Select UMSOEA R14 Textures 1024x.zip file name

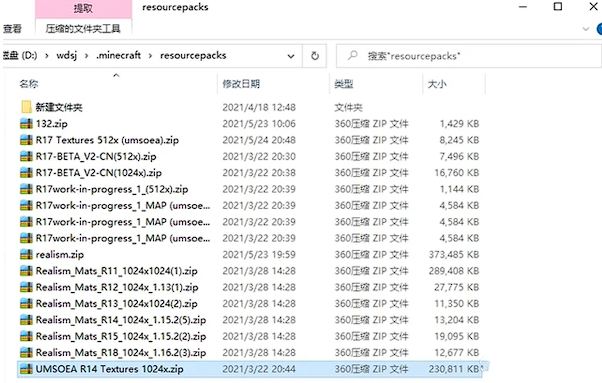tap(109, 369)
